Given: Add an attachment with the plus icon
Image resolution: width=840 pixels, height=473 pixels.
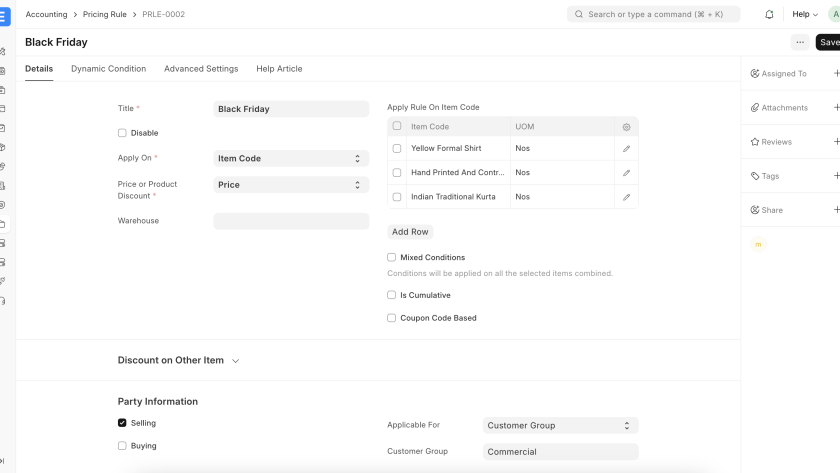Looking at the screenshot, I should pos(836,107).
